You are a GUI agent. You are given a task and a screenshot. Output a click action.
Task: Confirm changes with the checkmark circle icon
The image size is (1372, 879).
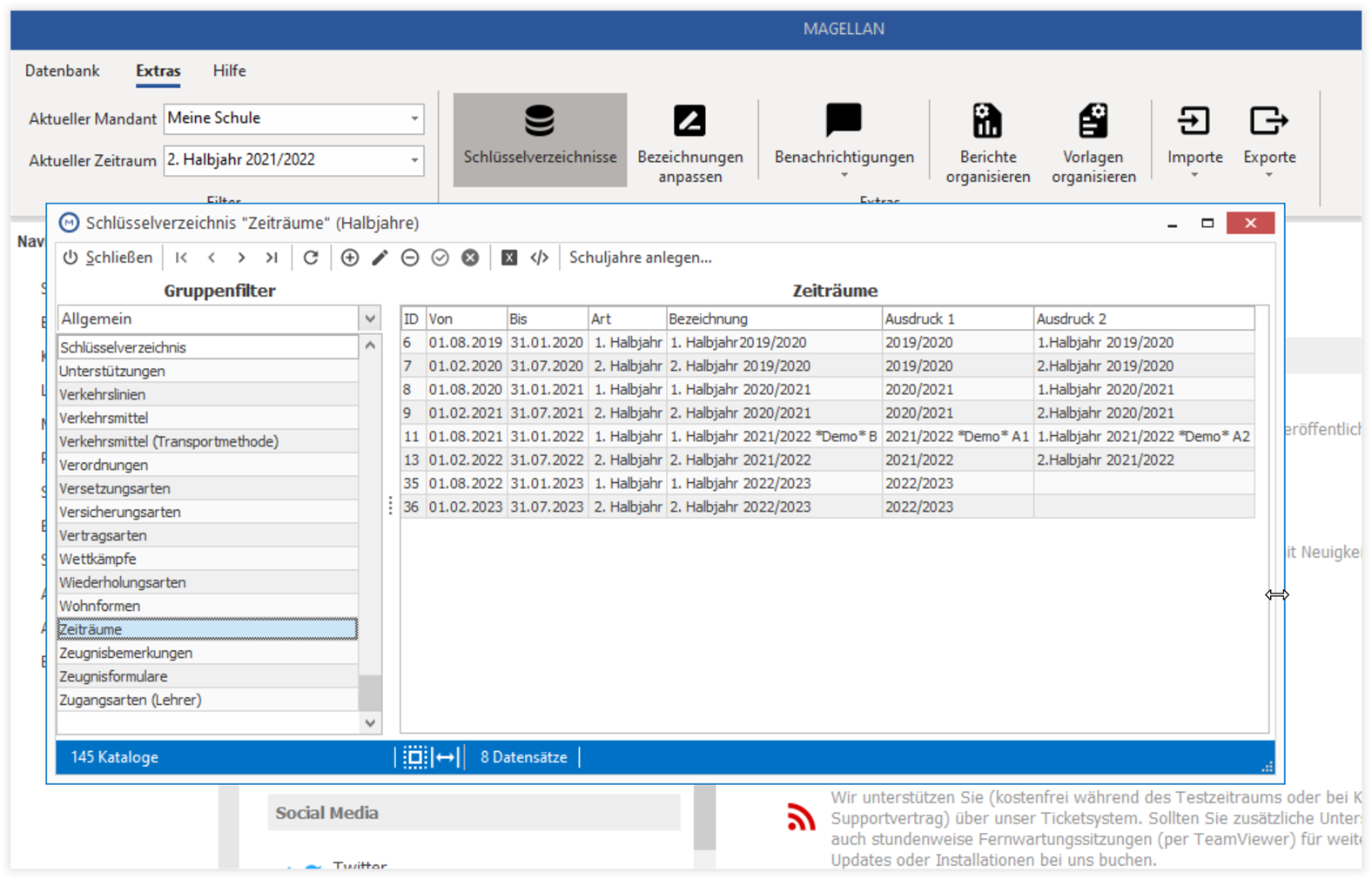[441, 258]
